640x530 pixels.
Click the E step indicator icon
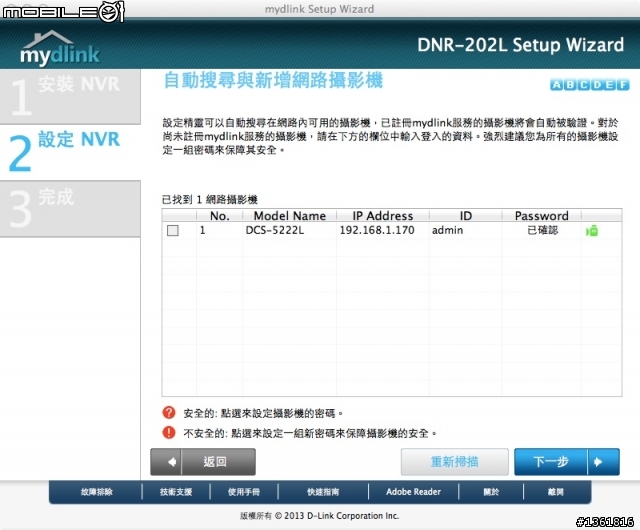(x=609, y=85)
